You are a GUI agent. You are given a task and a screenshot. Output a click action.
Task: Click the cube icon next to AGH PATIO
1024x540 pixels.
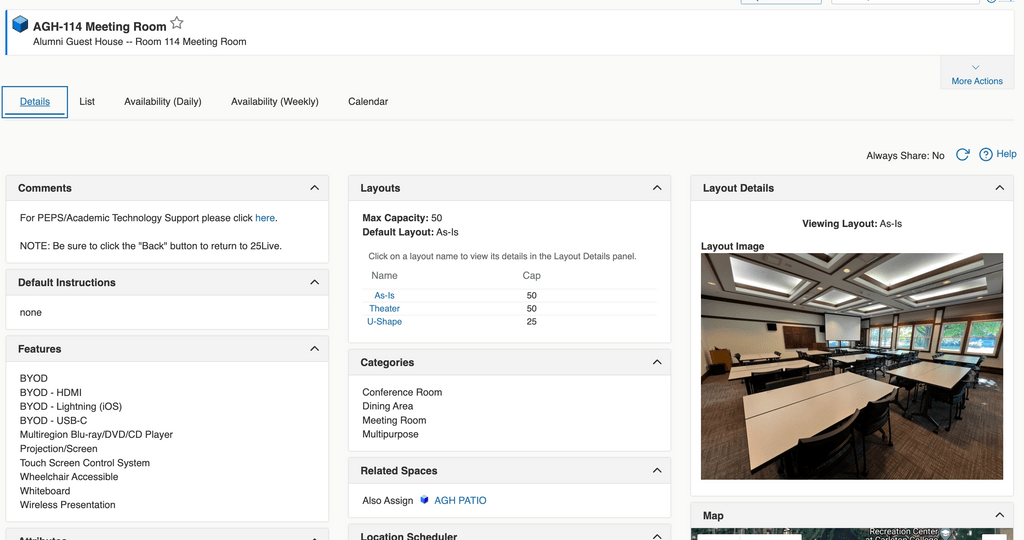pyautogui.click(x=424, y=500)
